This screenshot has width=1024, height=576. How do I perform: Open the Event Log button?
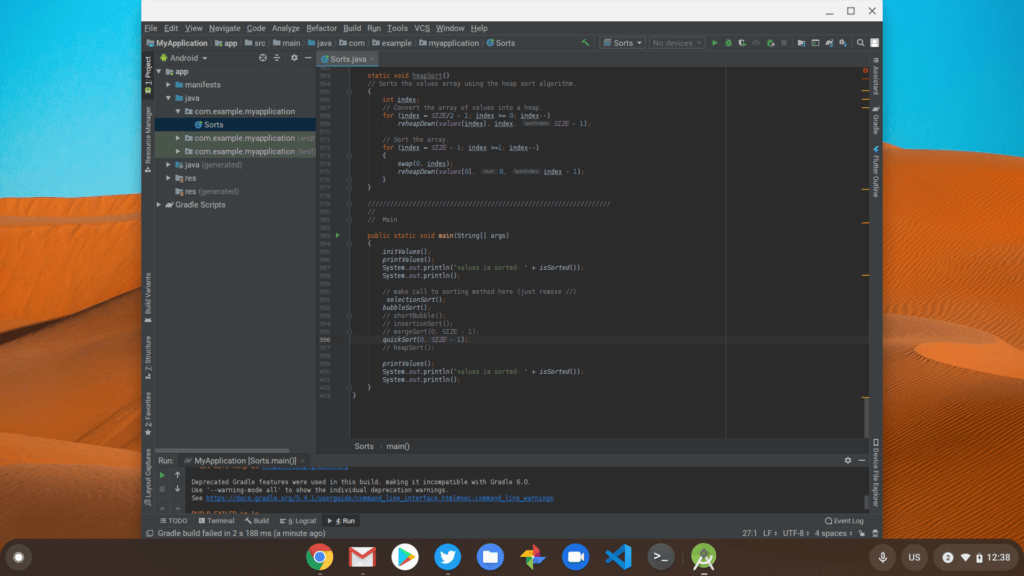pyautogui.click(x=844, y=521)
